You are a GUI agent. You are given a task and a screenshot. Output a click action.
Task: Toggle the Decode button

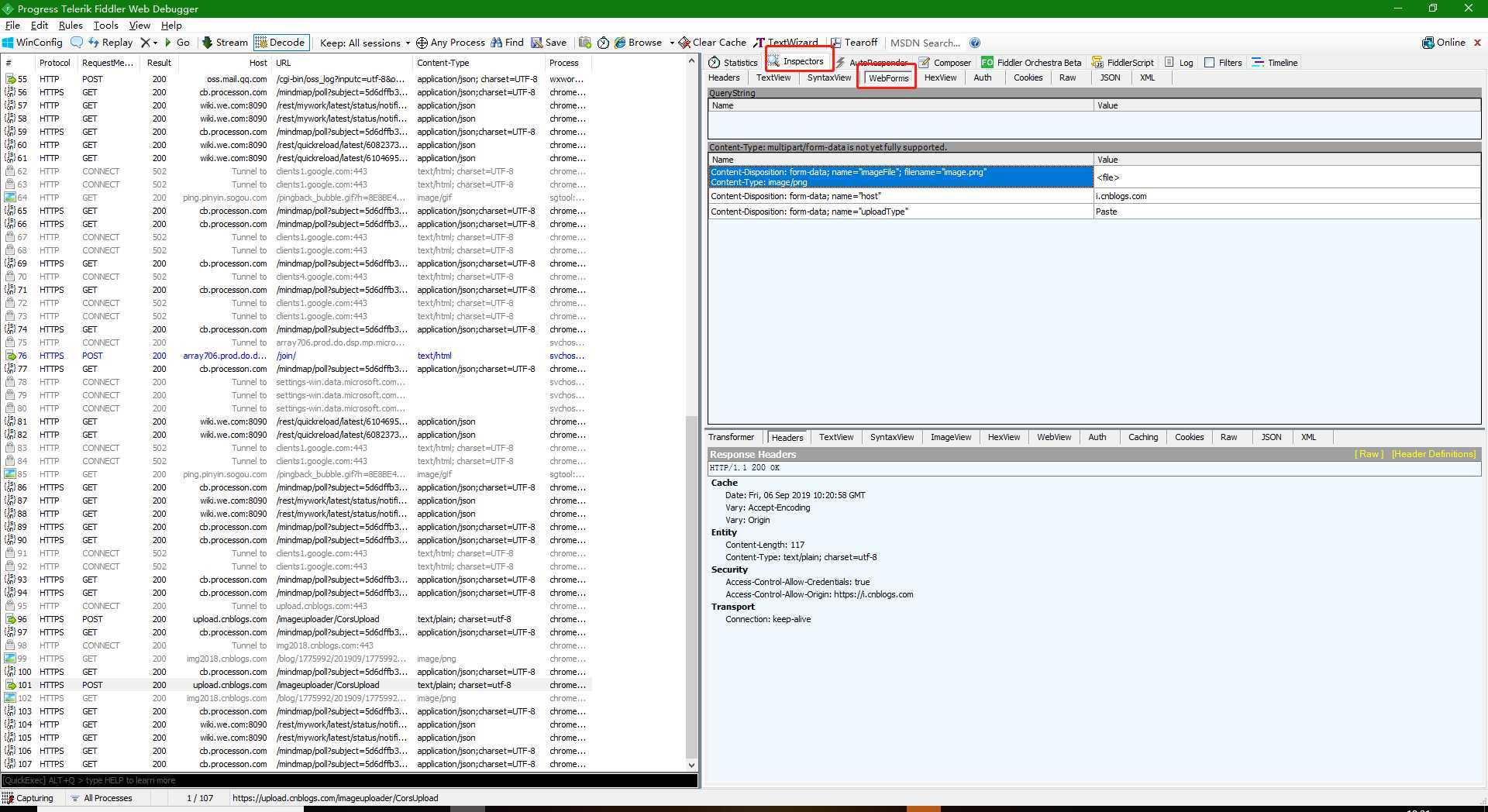tap(281, 43)
